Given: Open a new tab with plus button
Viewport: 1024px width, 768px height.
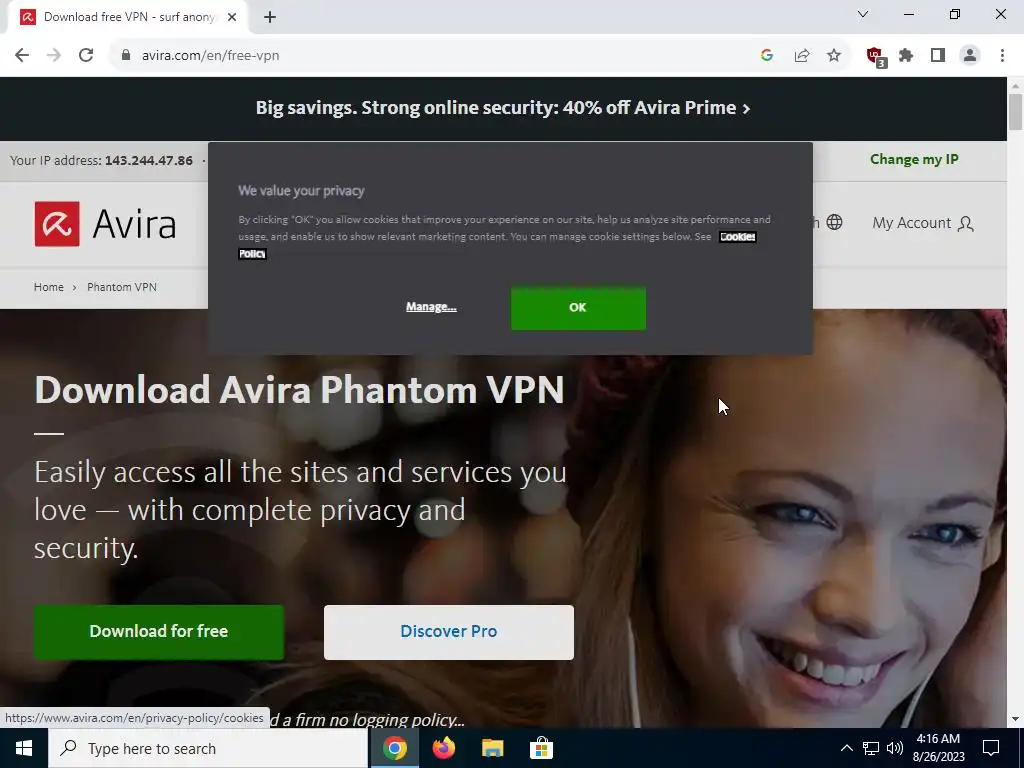Looking at the screenshot, I should (x=270, y=17).
